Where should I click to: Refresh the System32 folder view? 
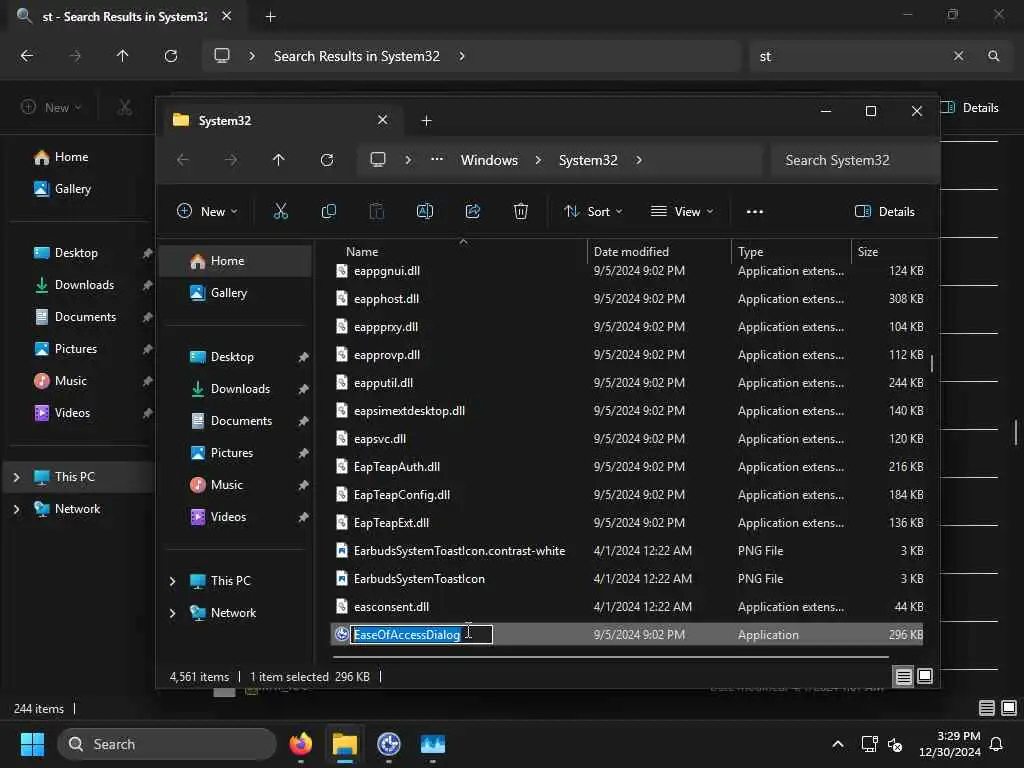pyautogui.click(x=327, y=160)
